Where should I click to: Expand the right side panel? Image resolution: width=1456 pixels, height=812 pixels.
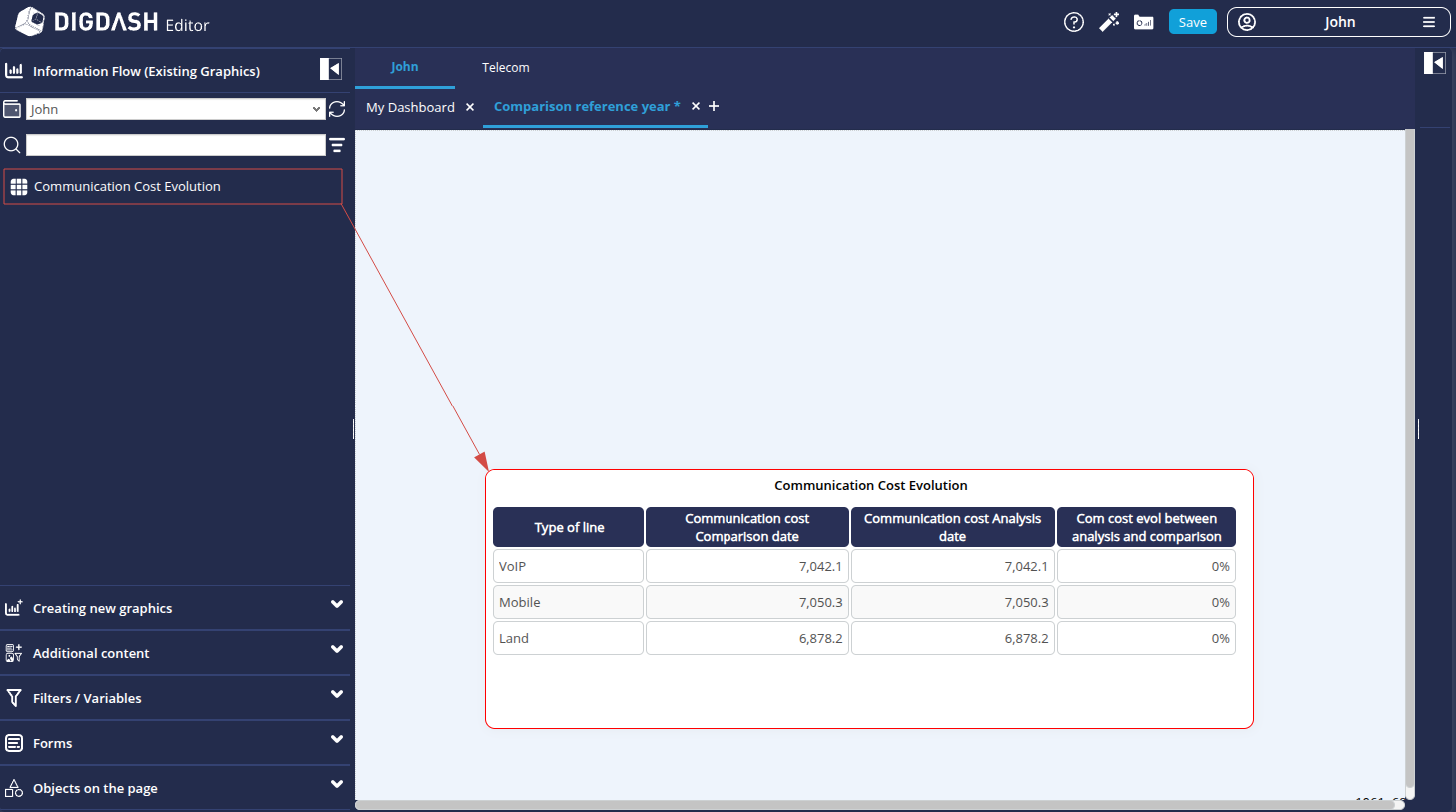tap(1434, 63)
